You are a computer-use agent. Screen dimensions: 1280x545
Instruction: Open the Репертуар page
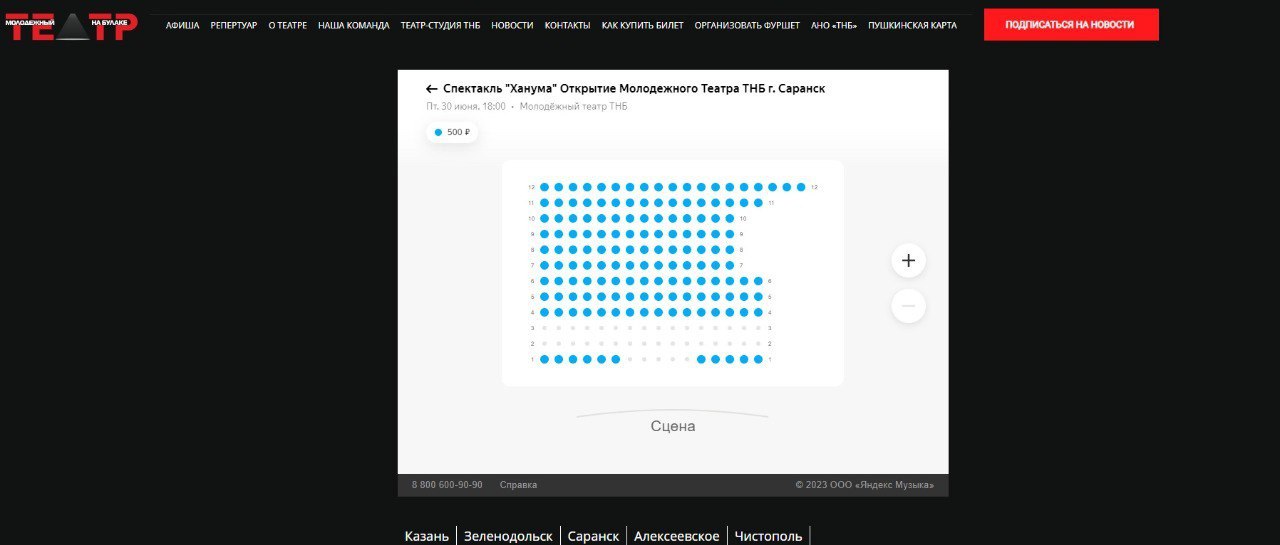[233, 25]
